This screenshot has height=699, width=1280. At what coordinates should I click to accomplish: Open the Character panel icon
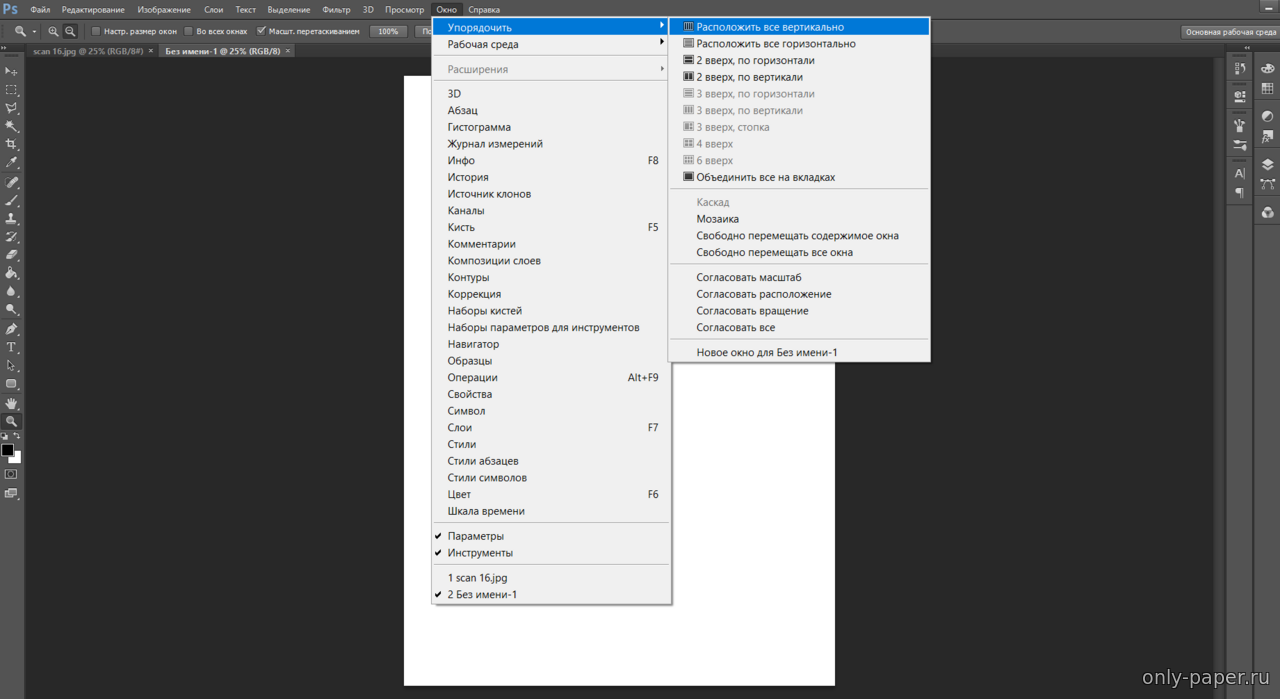click(x=1240, y=173)
